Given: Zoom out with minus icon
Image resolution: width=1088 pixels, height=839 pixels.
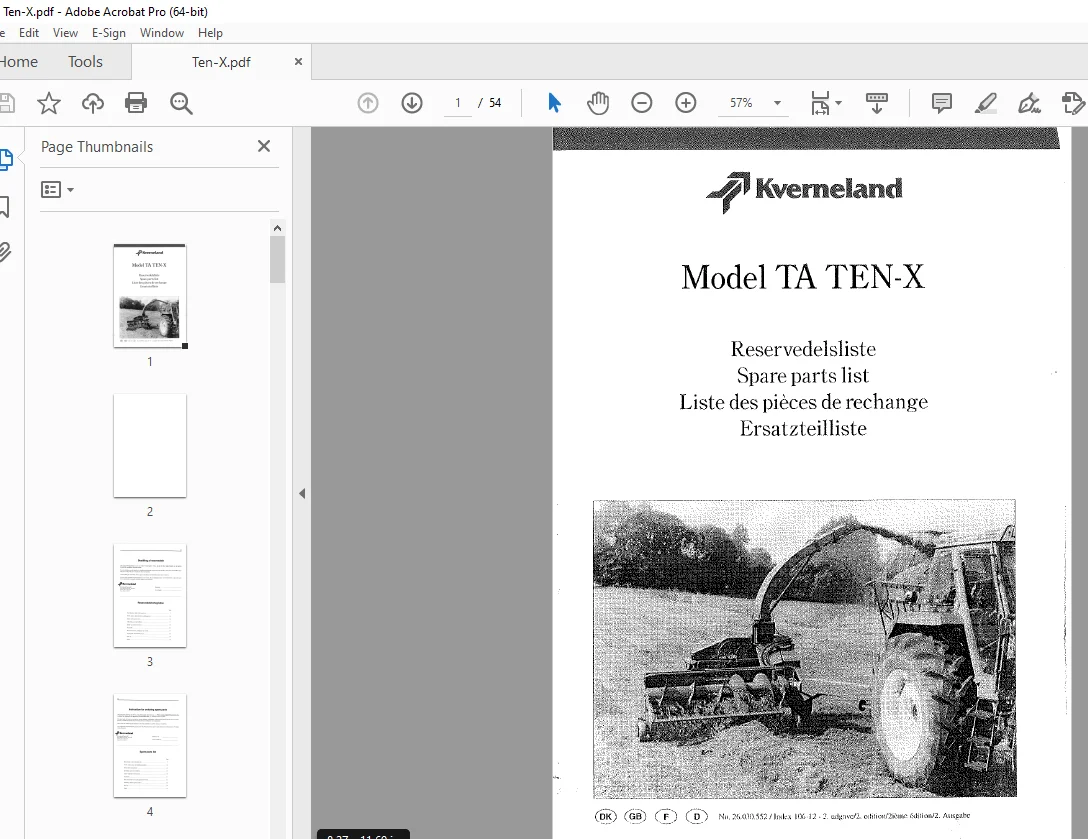Looking at the screenshot, I should click(642, 103).
